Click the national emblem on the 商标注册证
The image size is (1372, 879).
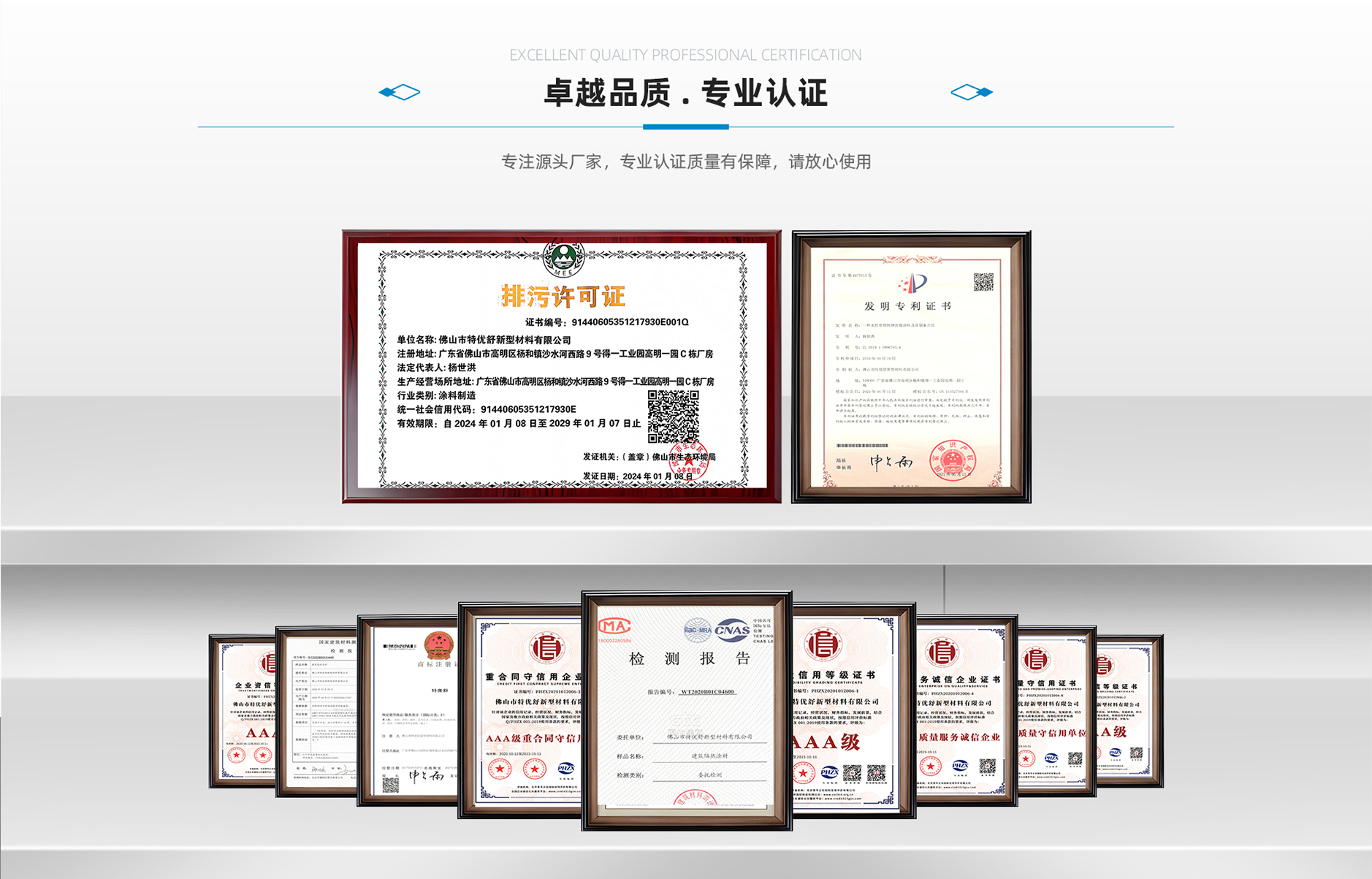438,646
